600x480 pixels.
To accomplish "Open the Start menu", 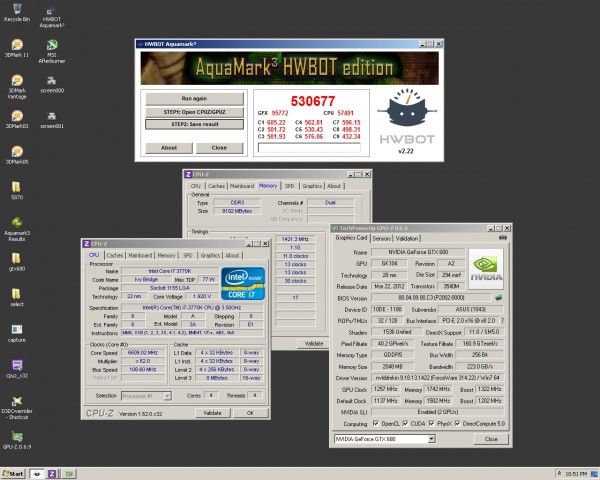I will tap(13, 474).
